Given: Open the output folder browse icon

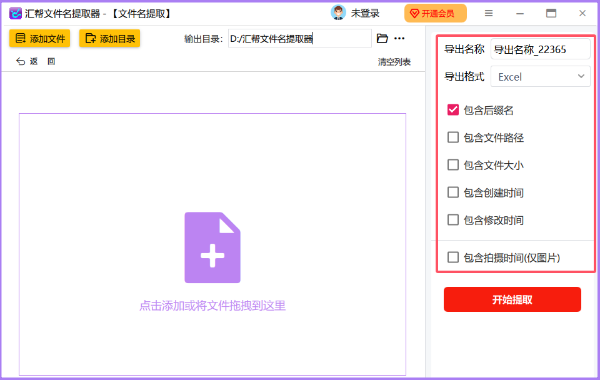Looking at the screenshot, I should click(x=382, y=38).
